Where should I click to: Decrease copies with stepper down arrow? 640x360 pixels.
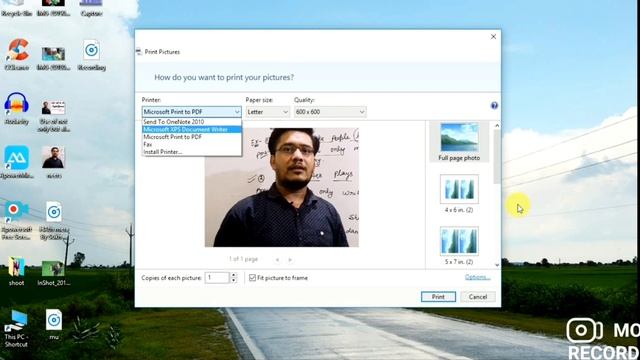pyautogui.click(x=233, y=280)
